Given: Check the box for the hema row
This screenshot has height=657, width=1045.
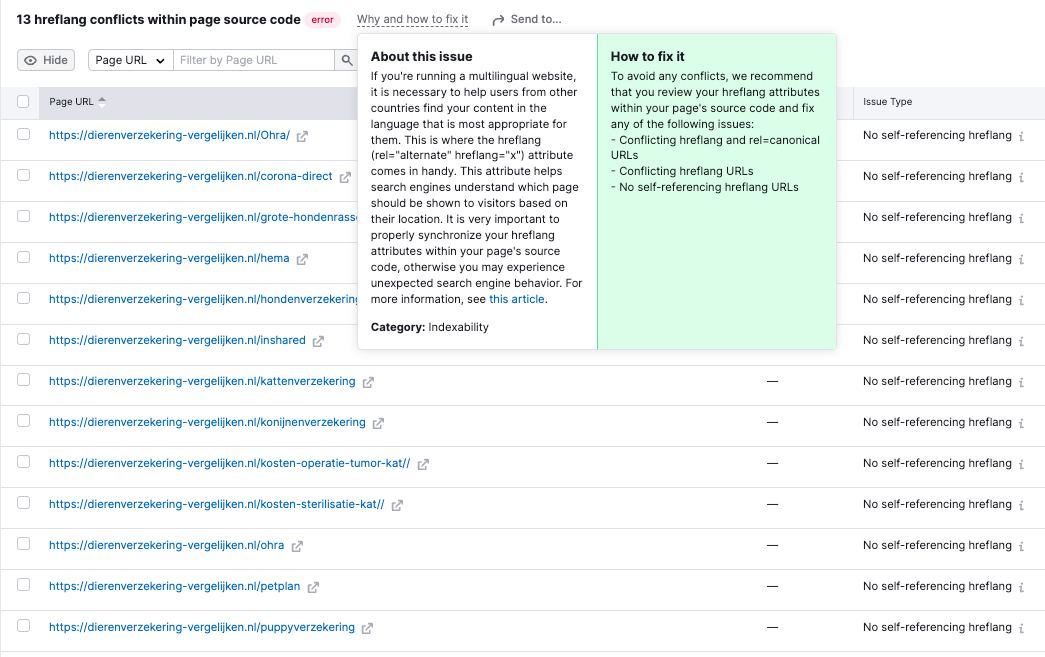Looking at the screenshot, I should [23, 257].
